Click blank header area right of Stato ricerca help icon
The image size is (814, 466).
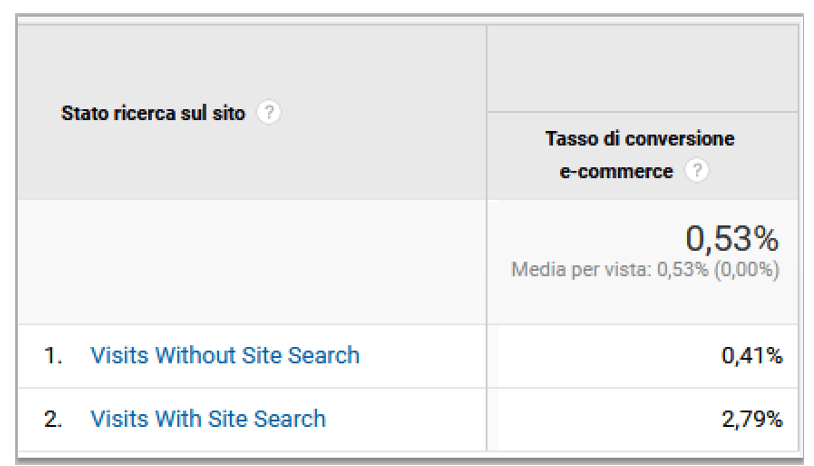click(383, 112)
